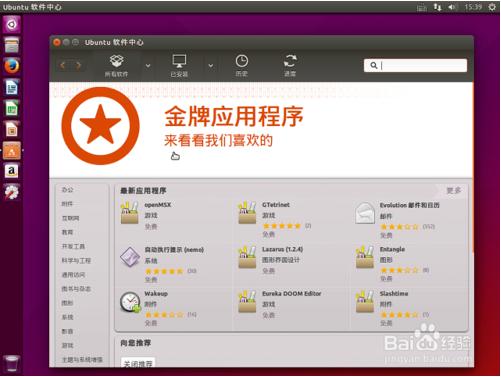The image size is (501, 377).
Task: Click the 更多 (More) link
Action: pyautogui.click(x=454, y=190)
